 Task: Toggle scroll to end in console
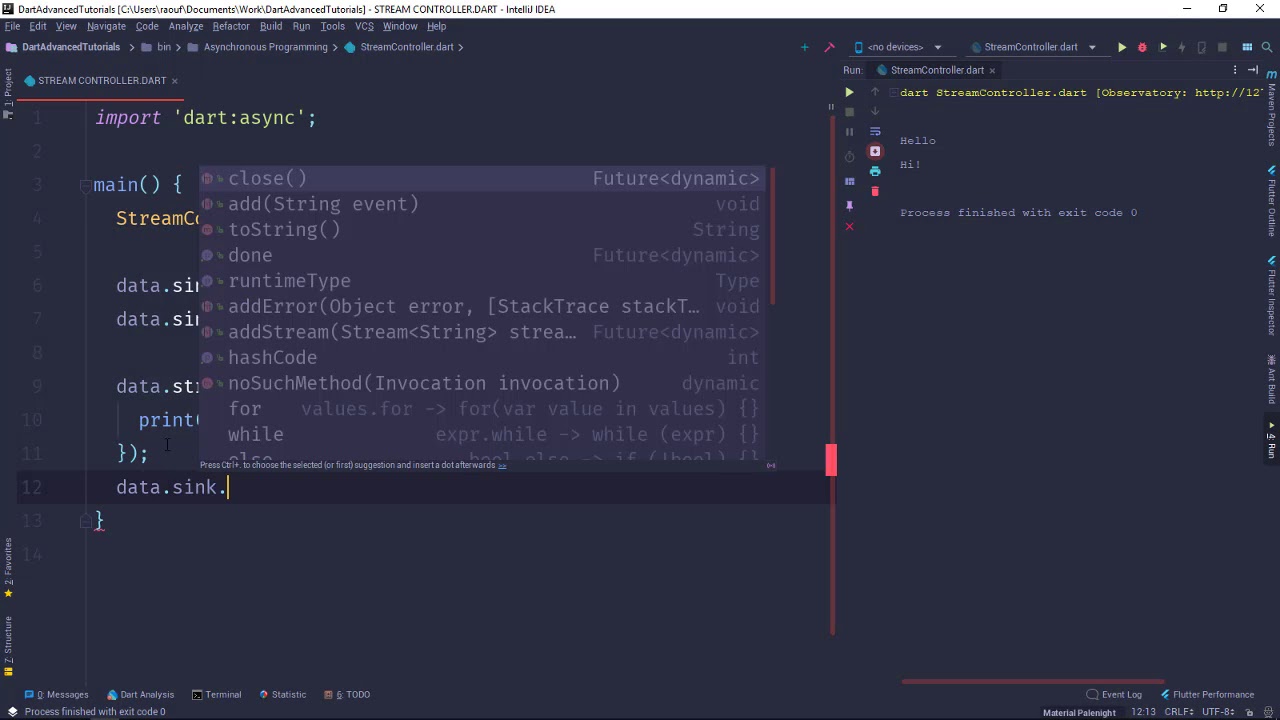875,151
